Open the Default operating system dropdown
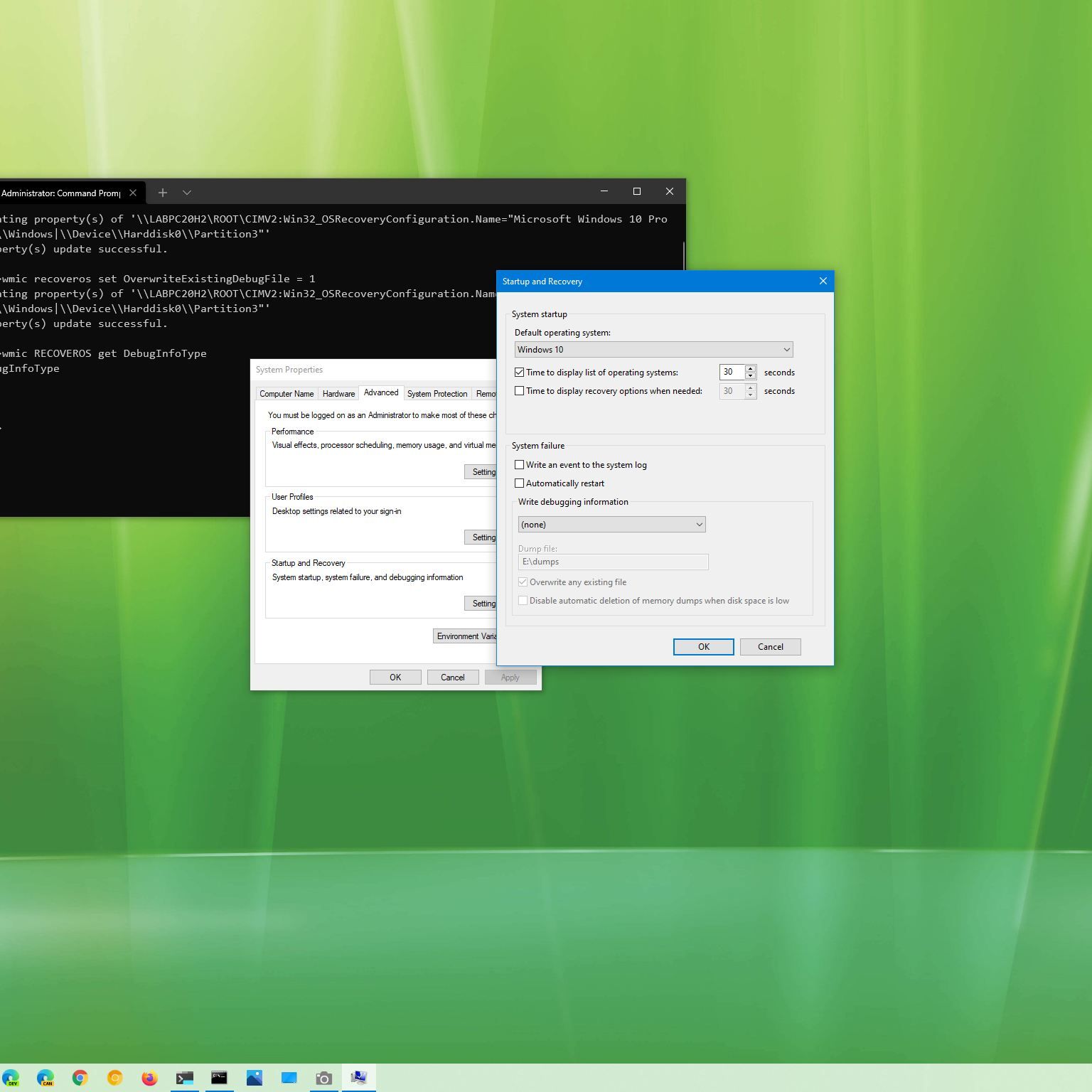The width and height of the screenshot is (1092, 1092). coord(653,350)
